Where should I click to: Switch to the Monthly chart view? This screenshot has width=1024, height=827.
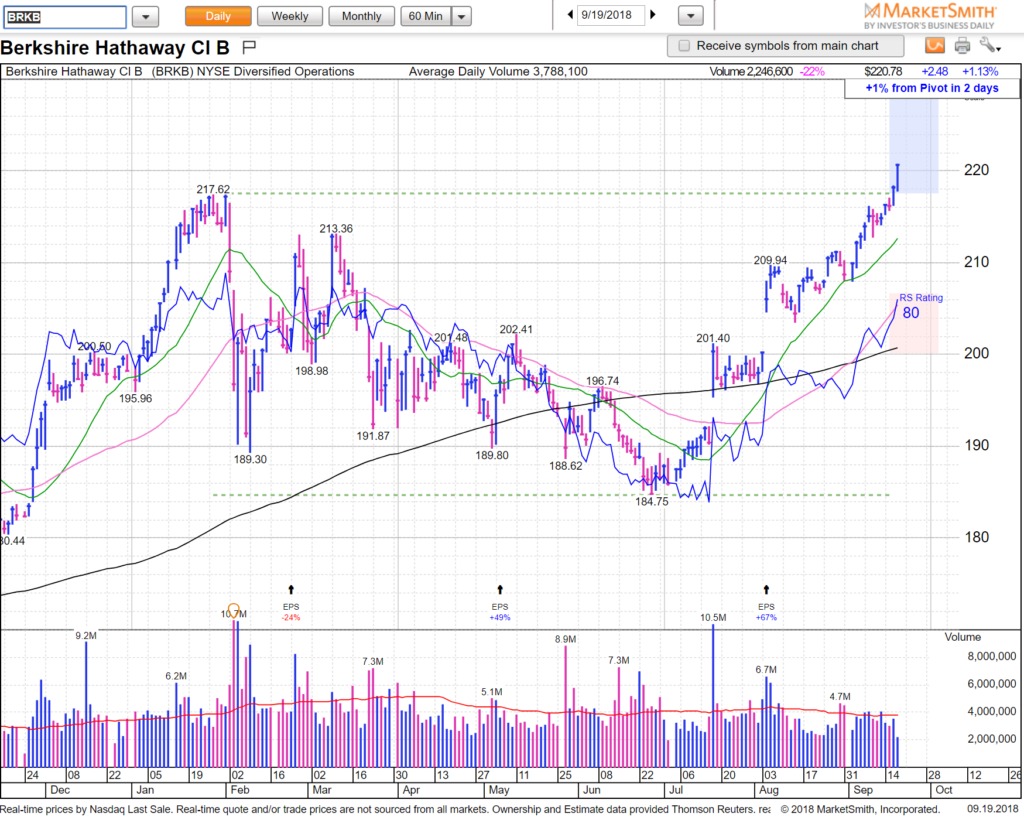pyautogui.click(x=361, y=16)
